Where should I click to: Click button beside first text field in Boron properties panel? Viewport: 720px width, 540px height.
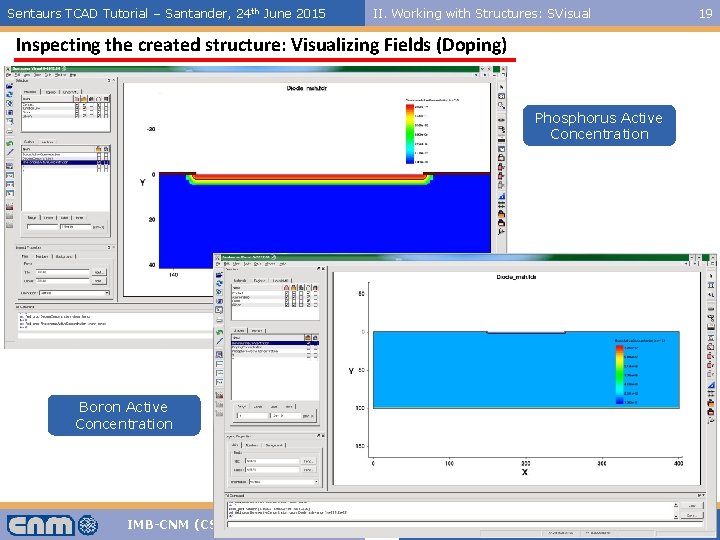point(308,461)
